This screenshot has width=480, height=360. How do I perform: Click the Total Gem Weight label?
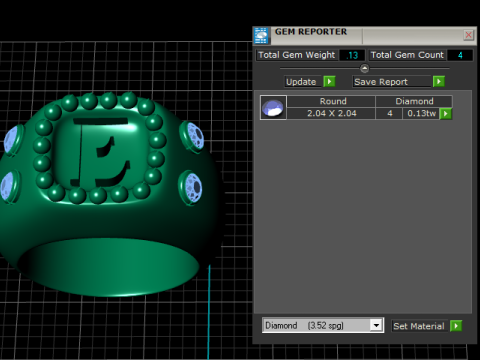click(297, 55)
